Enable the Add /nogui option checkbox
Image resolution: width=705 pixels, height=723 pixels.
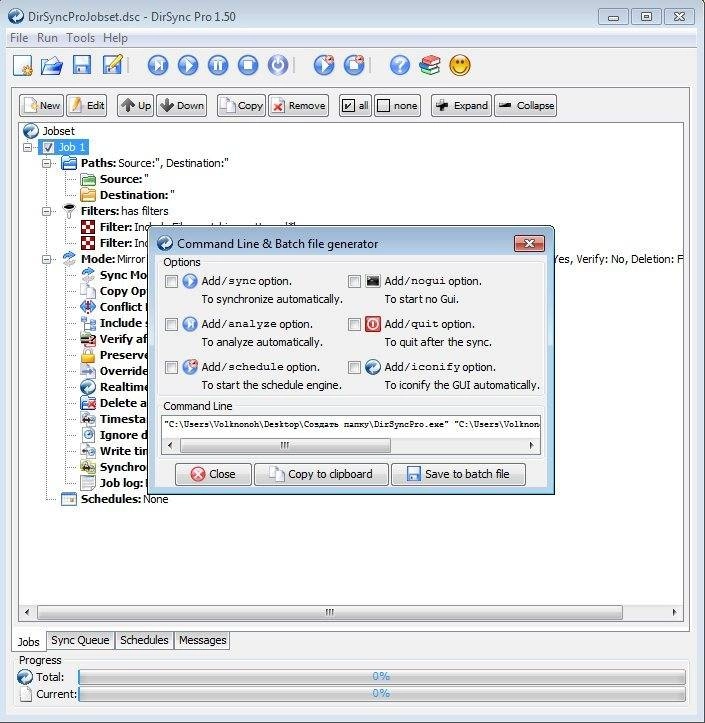tap(354, 281)
